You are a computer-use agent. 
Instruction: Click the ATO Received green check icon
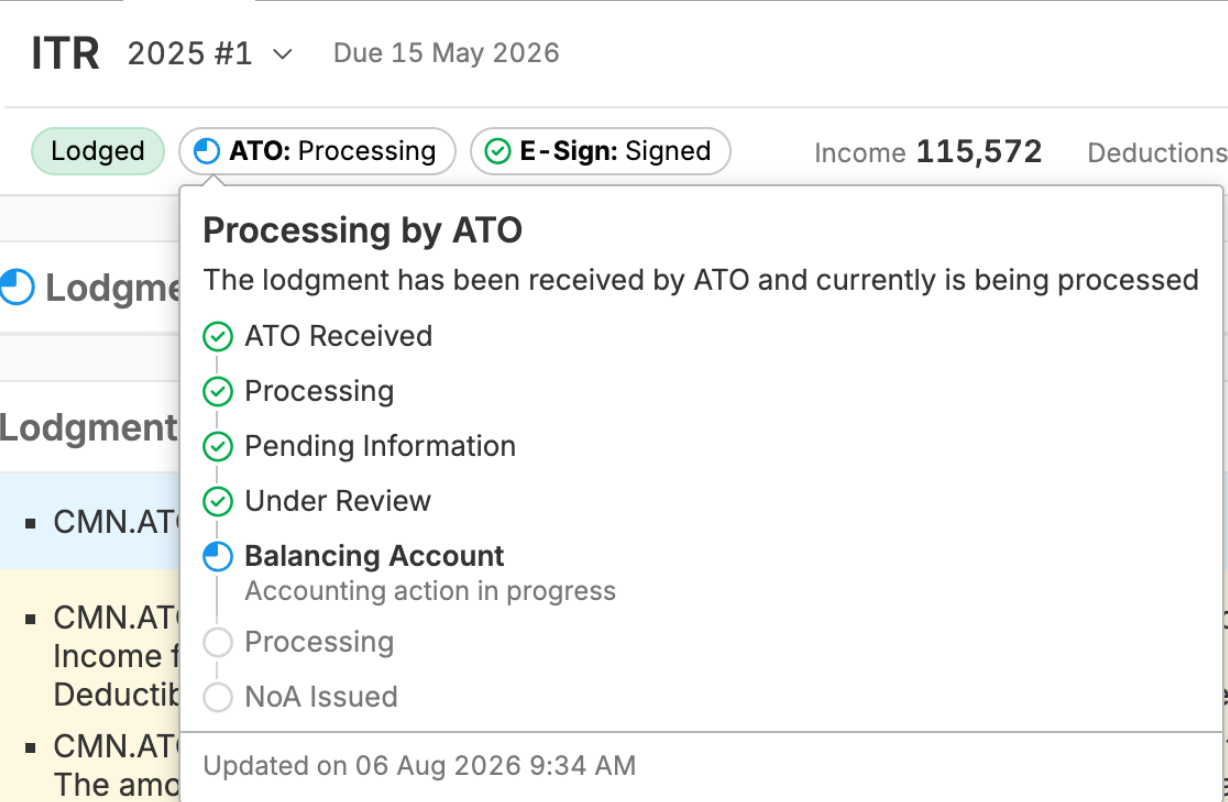pyautogui.click(x=218, y=337)
